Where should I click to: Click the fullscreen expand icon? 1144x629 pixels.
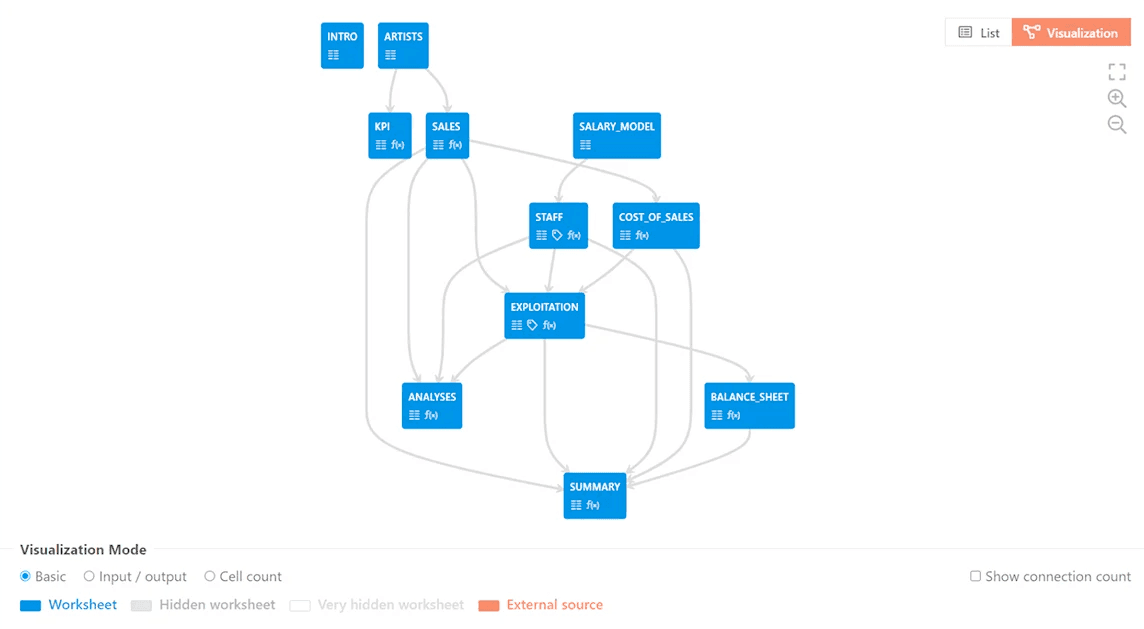1117,72
